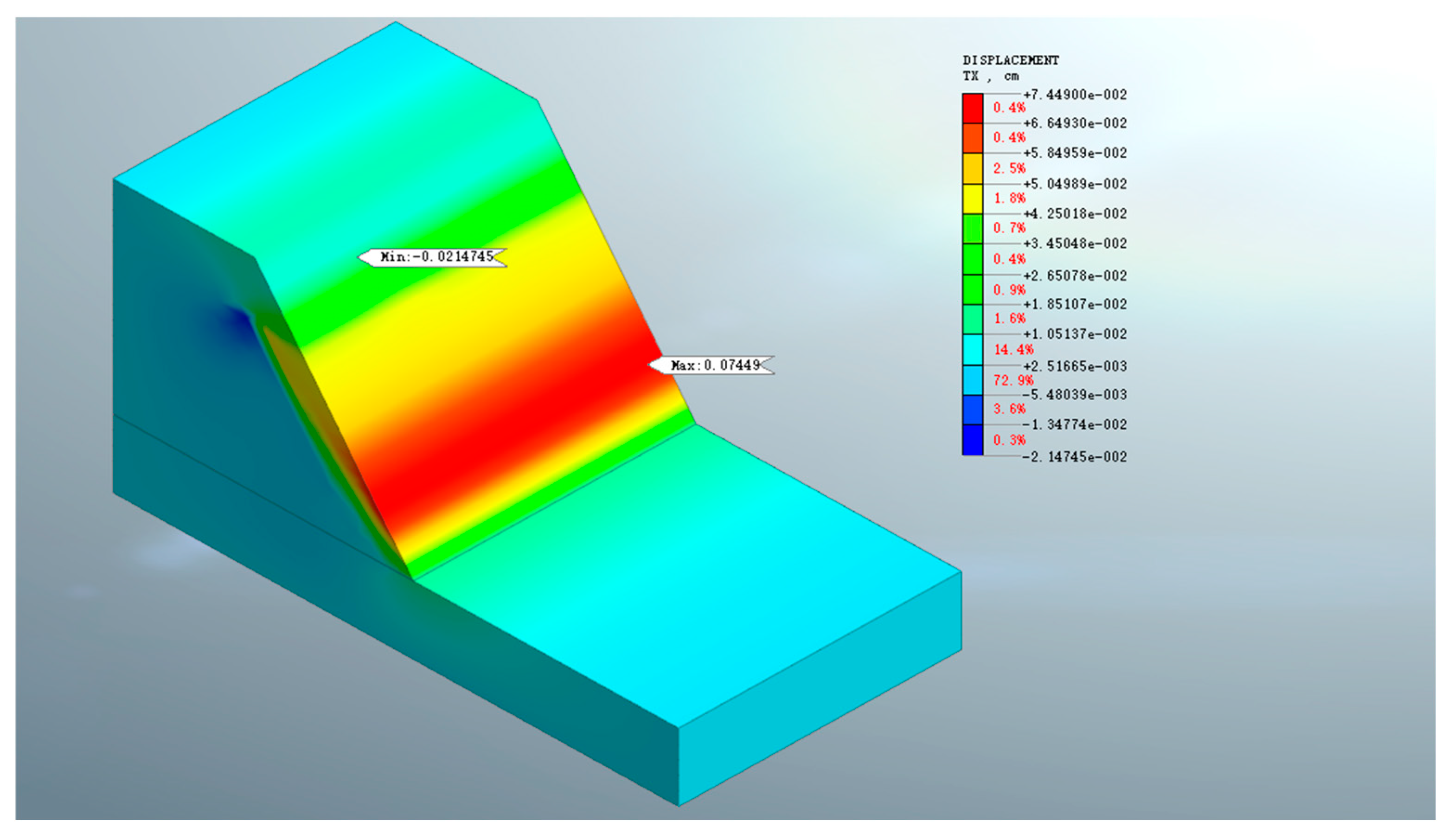Click the 72.9% percentage label
The image size is (1454, 840).
click(x=1013, y=380)
